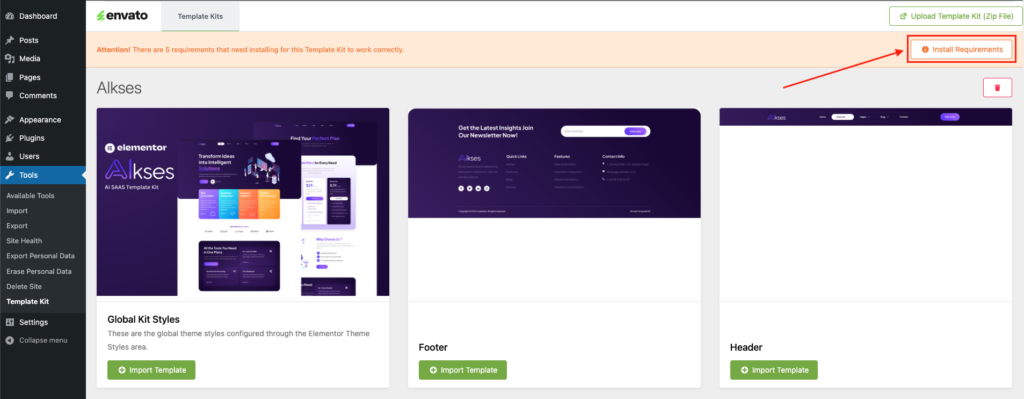Click the Media icon in sidebar
Viewport: 1024px width, 399px height.
10,59
